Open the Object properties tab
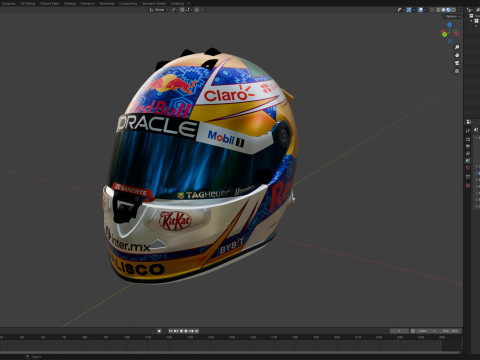480x360 pixels. pyautogui.click(x=468, y=177)
